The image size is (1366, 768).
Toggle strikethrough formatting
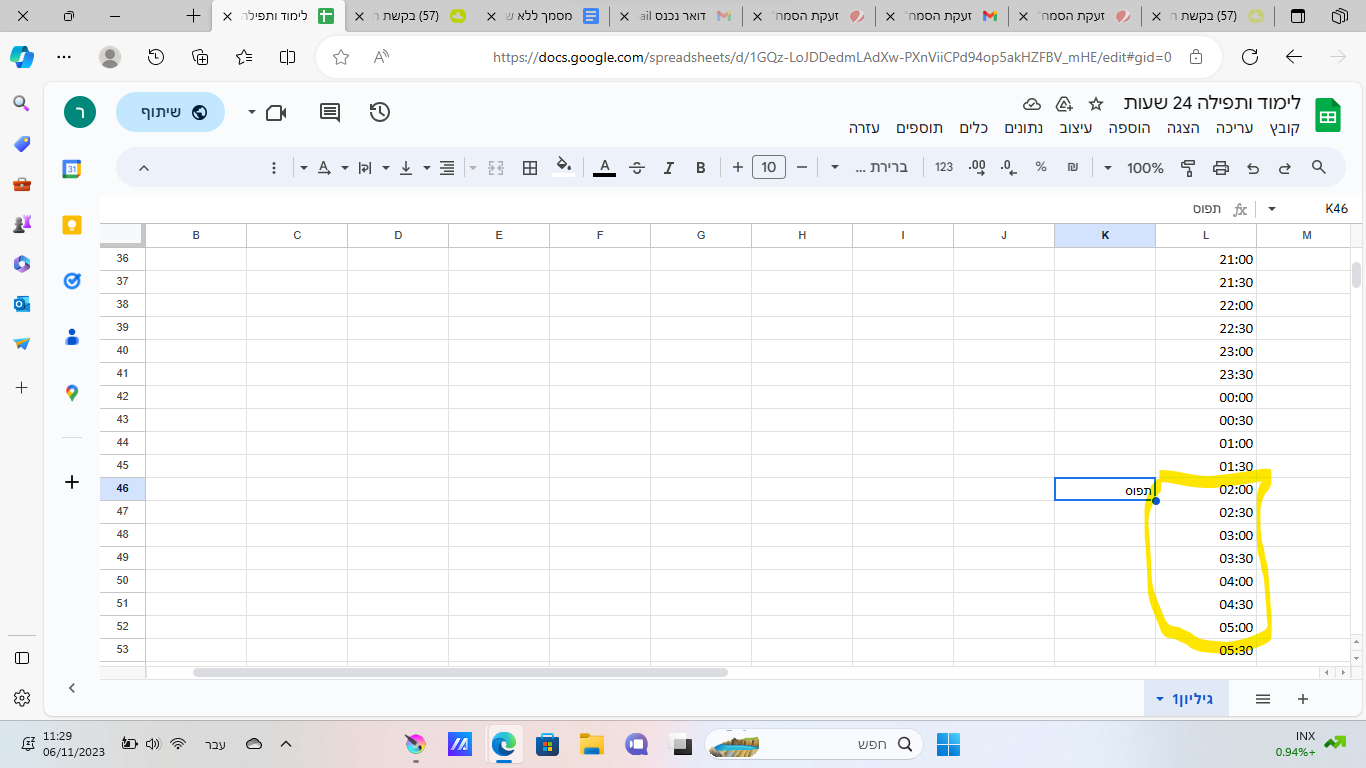(637, 167)
